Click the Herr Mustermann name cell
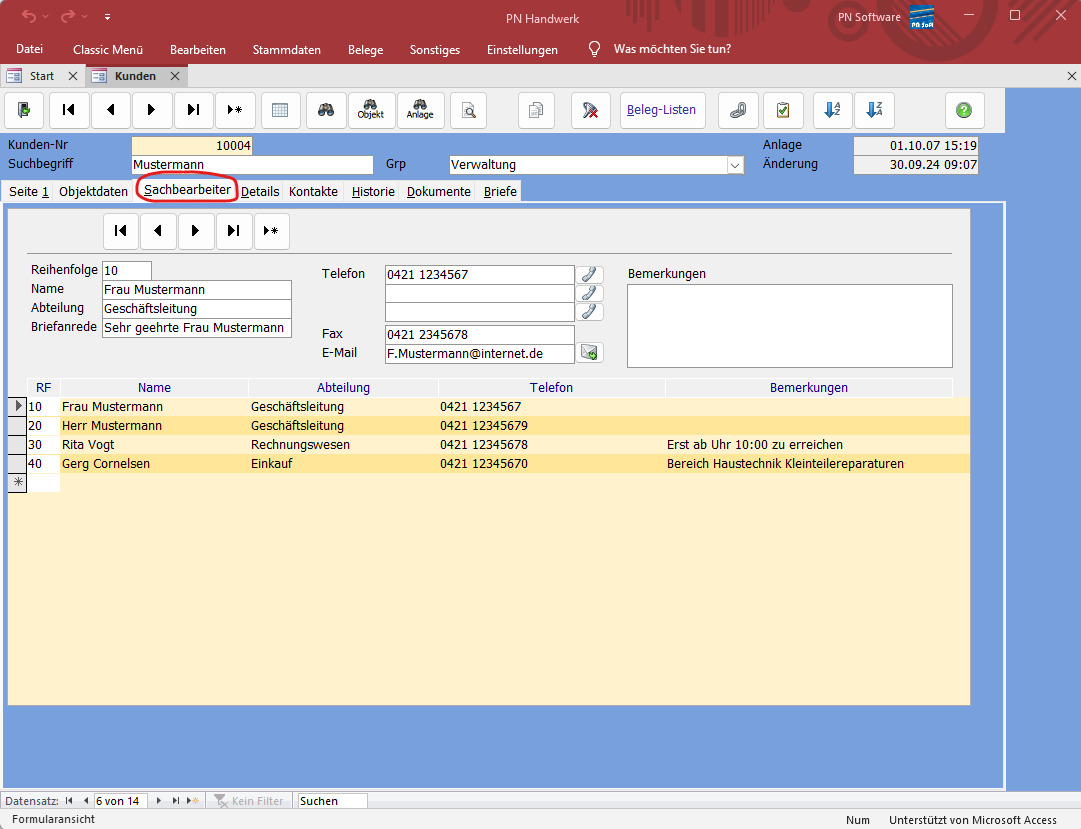Image resolution: width=1081 pixels, height=829 pixels. click(x=154, y=426)
